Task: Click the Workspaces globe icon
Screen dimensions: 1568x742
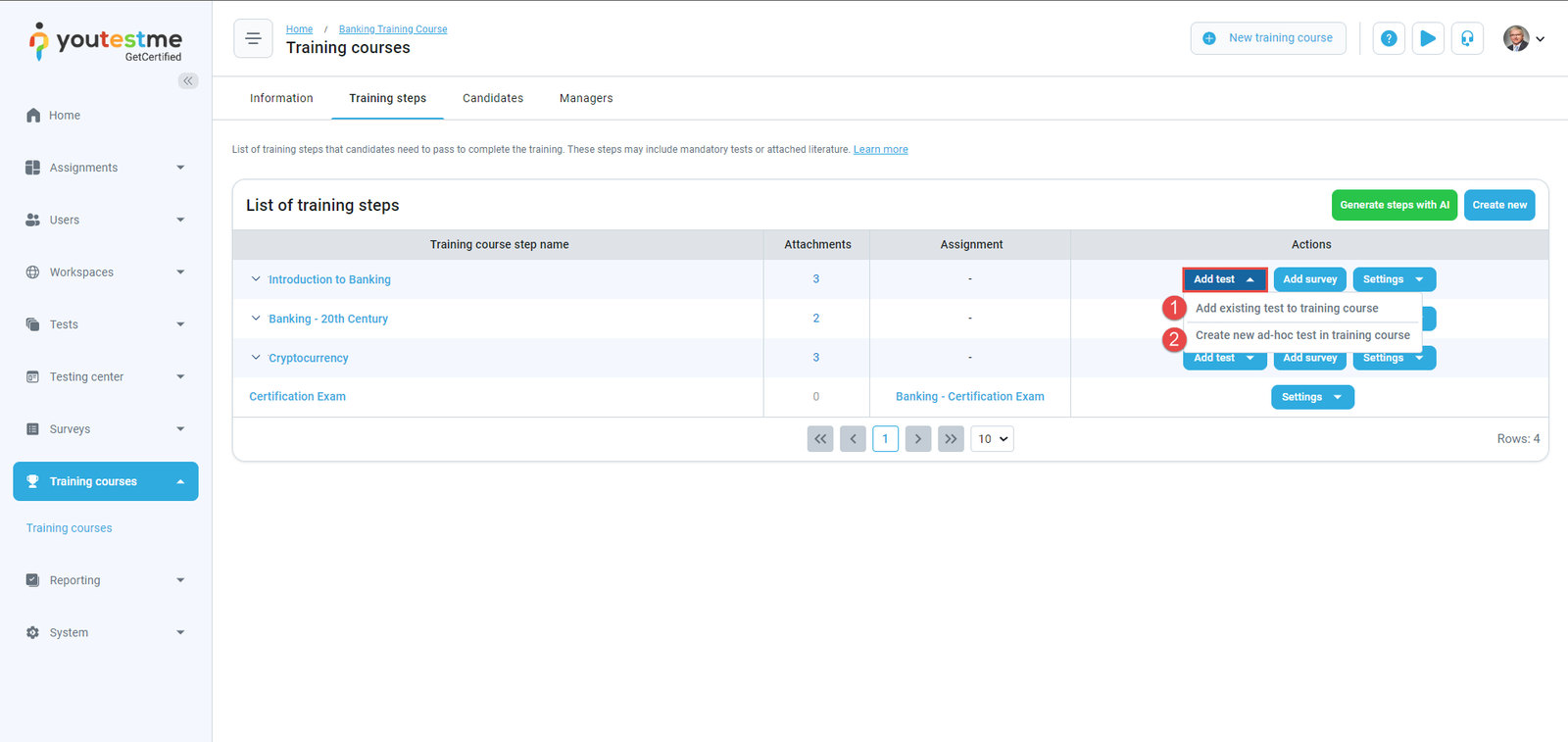Action: pyautogui.click(x=33, y=272)
